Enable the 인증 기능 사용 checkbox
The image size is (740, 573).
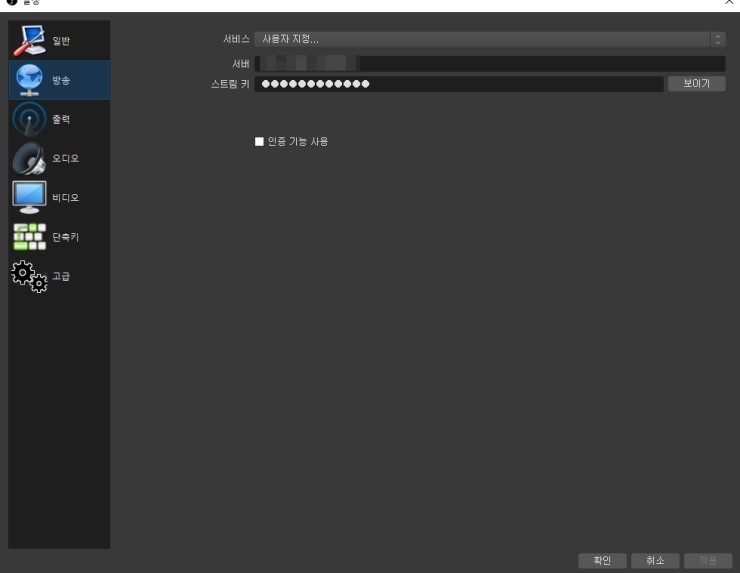click(259, 142)
